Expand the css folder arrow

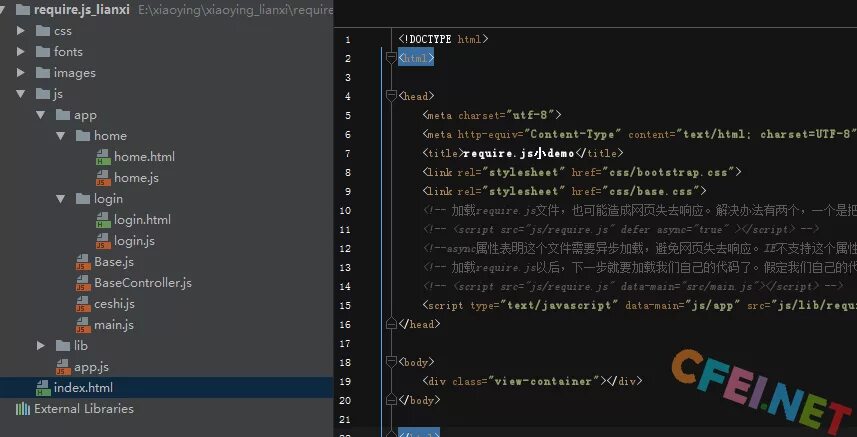click(21, 31)
